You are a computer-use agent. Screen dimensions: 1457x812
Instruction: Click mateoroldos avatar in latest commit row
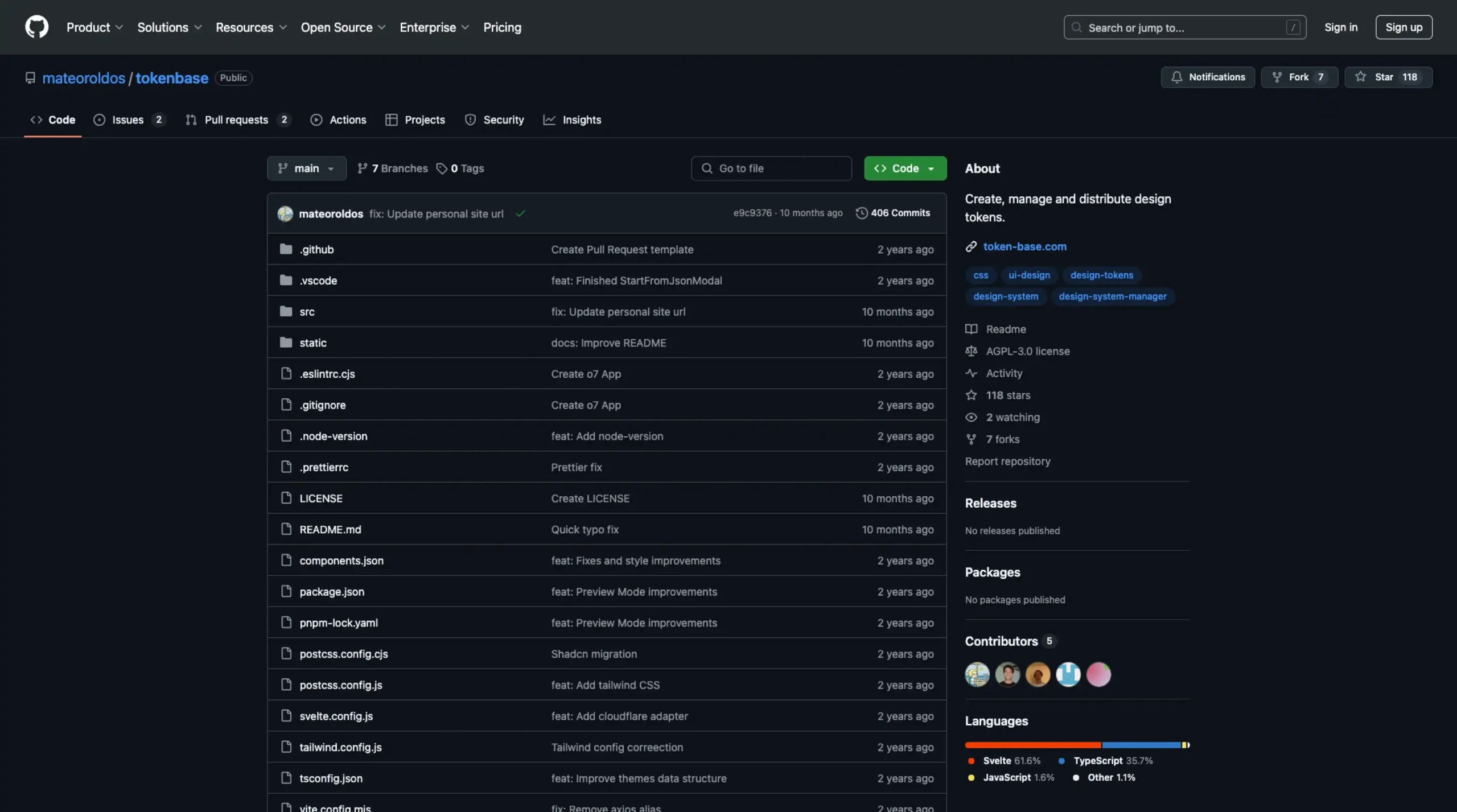(285, 213)
